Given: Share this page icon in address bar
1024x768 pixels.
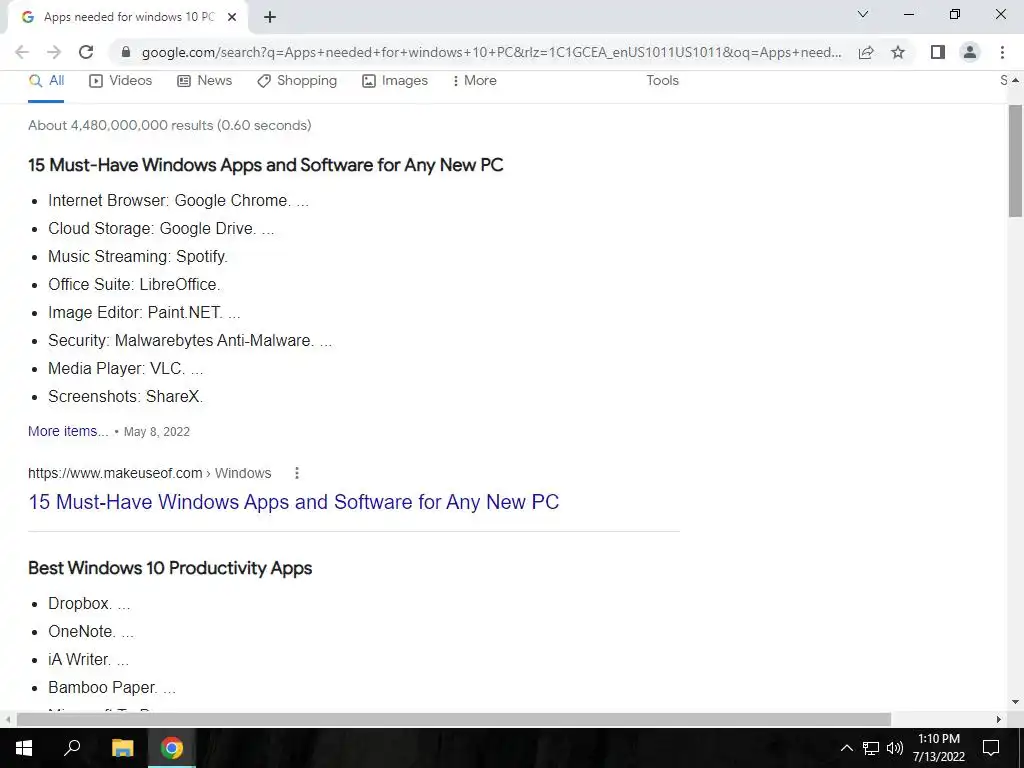Looking at the screenshot, I should 866,52.
